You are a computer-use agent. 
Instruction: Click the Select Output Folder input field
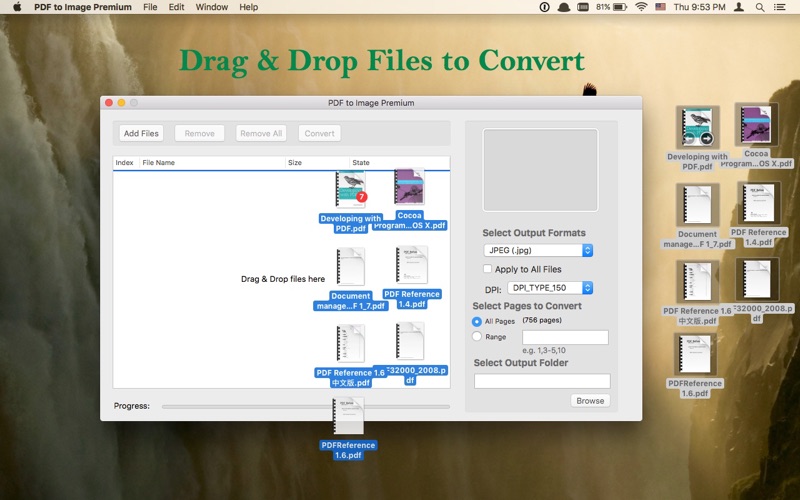[x=542, y=381]
